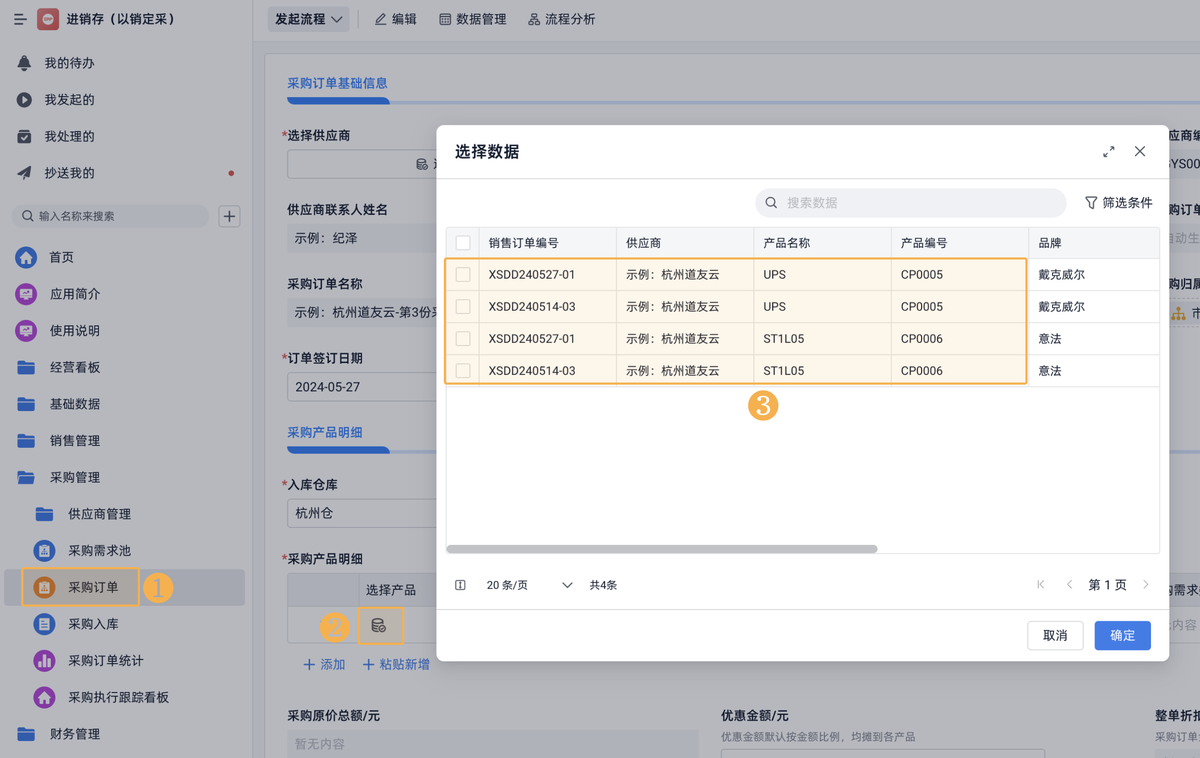
Task: Open the hamburger menu icon
Action: click(20, 19)
